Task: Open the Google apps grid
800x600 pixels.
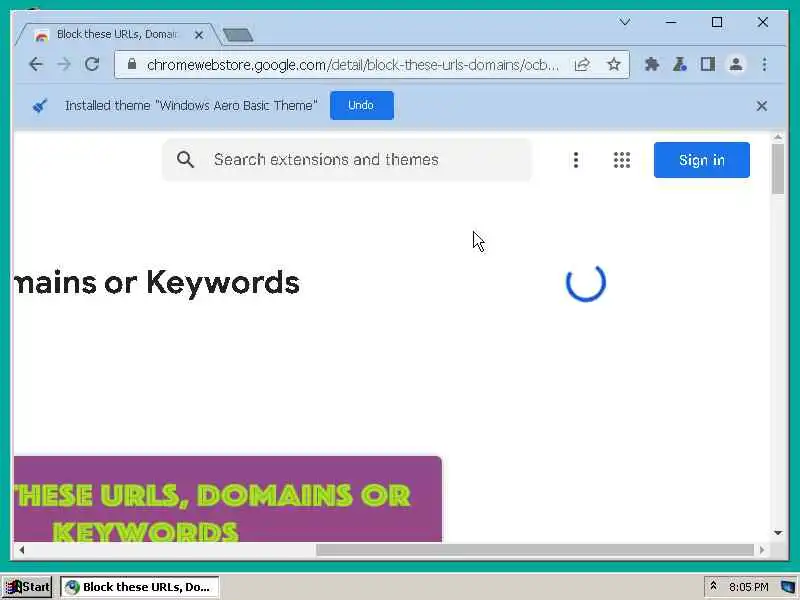Action: pos(621,160)
